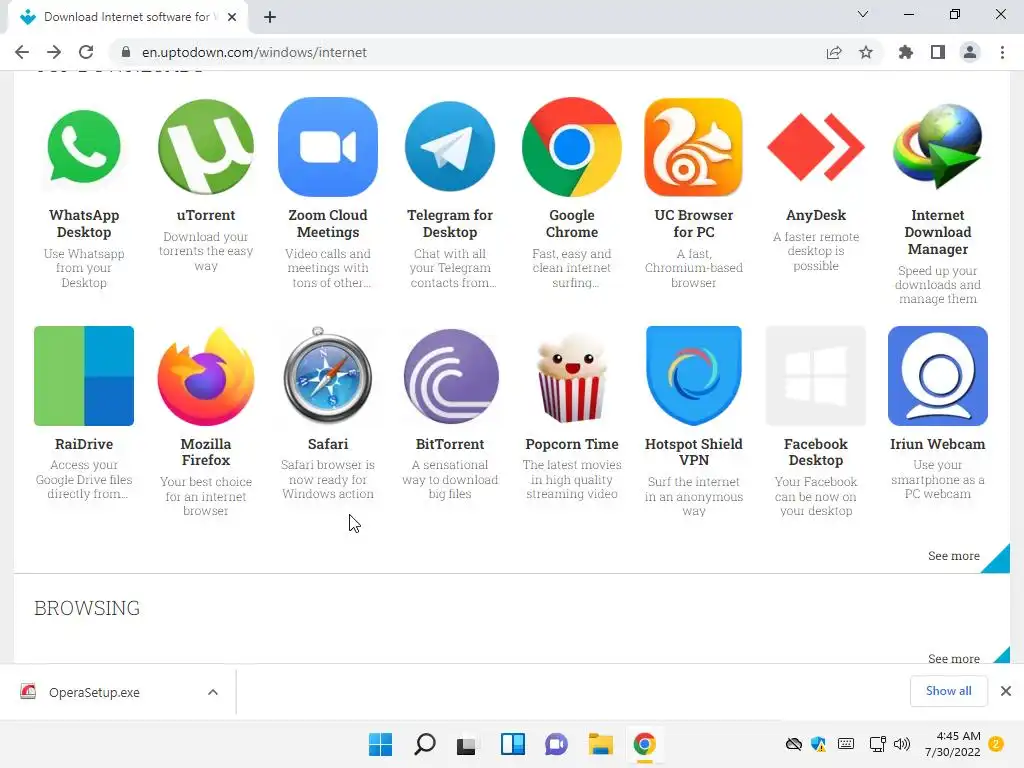
Task: Close the Download Internet software tab
Action: pyautogui.click(x=232, y=17)
